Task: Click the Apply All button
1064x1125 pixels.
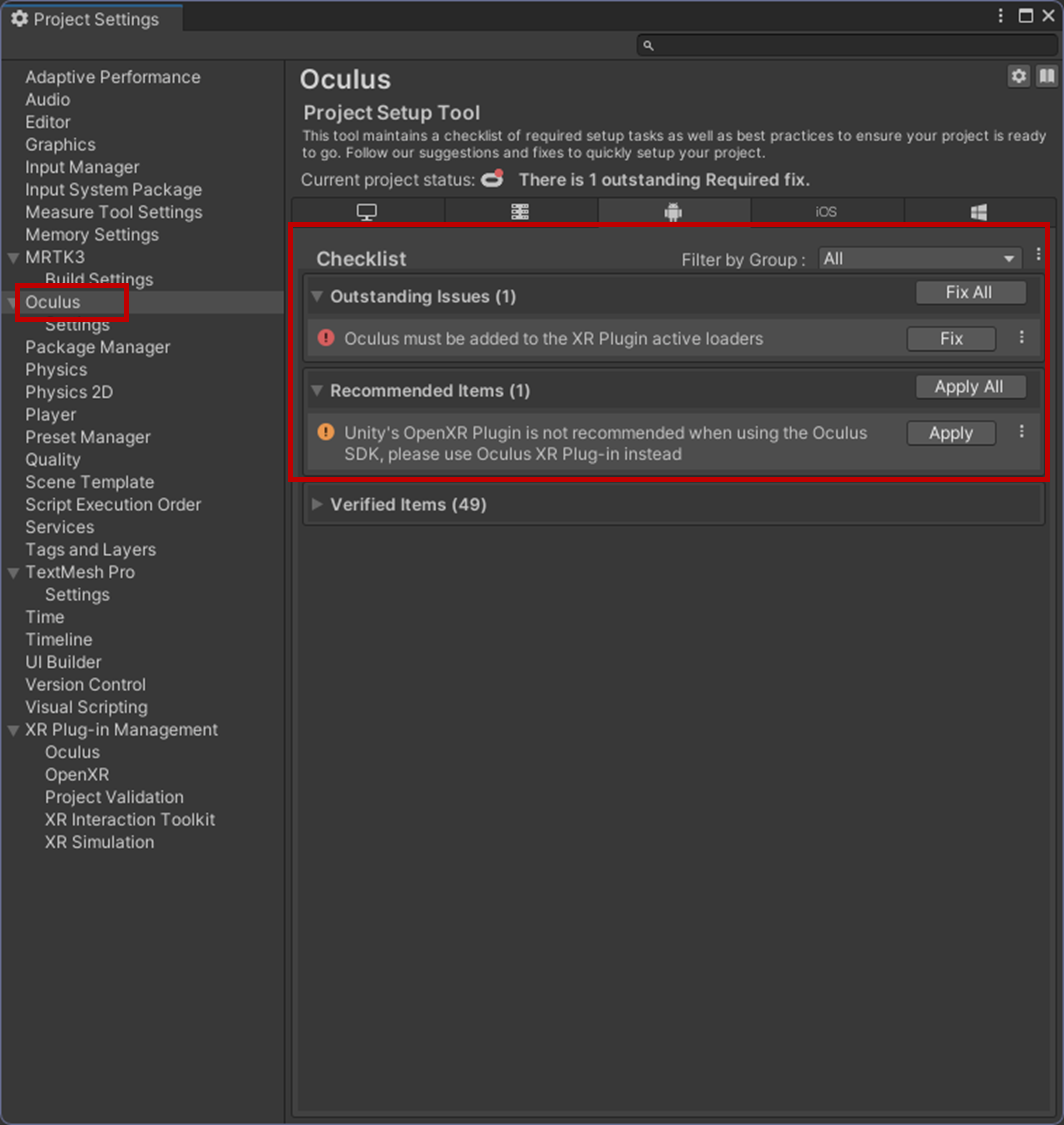Action: point(970,387)
